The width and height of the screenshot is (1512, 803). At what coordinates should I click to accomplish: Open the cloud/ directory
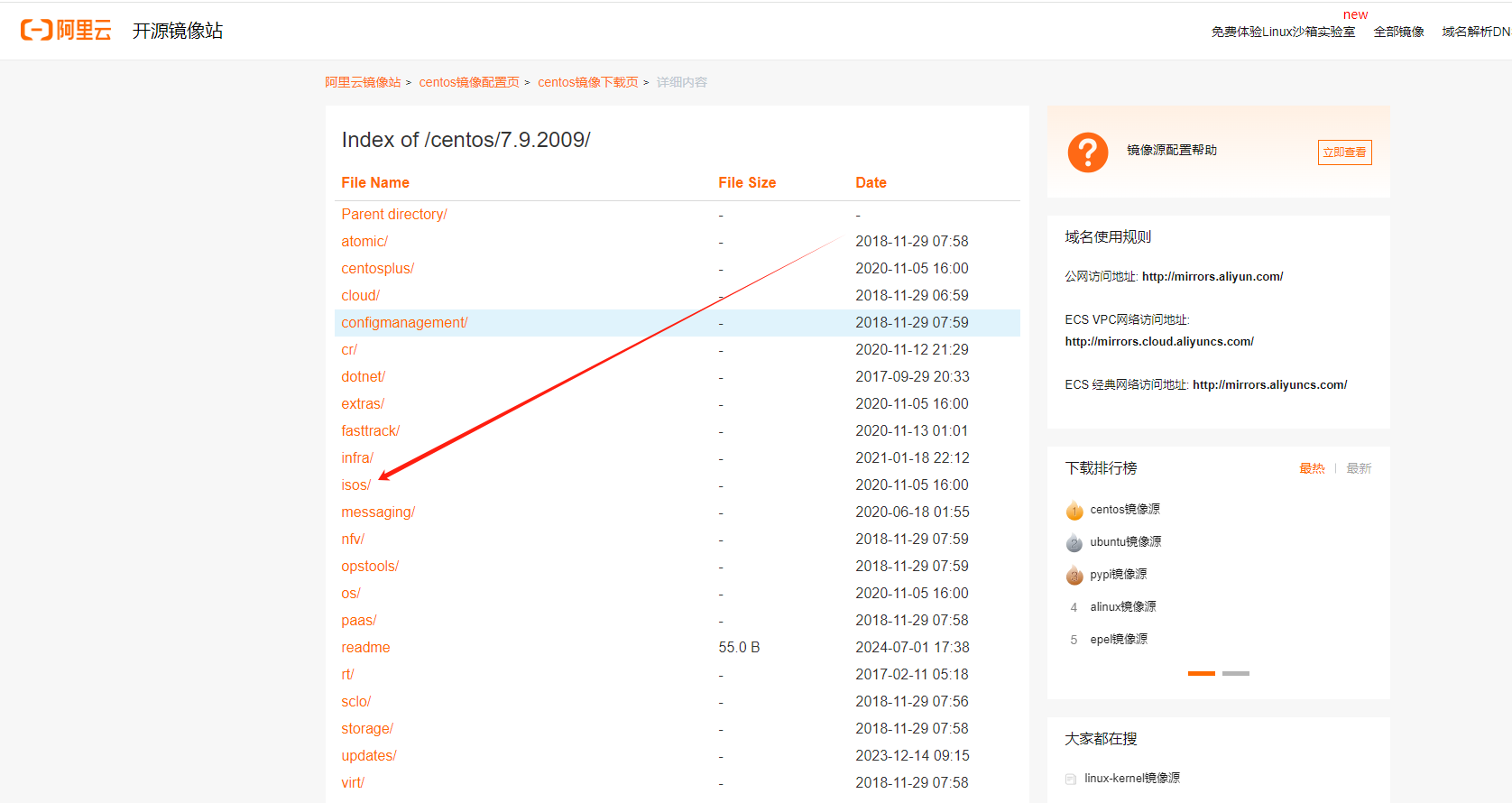point(361,295)
